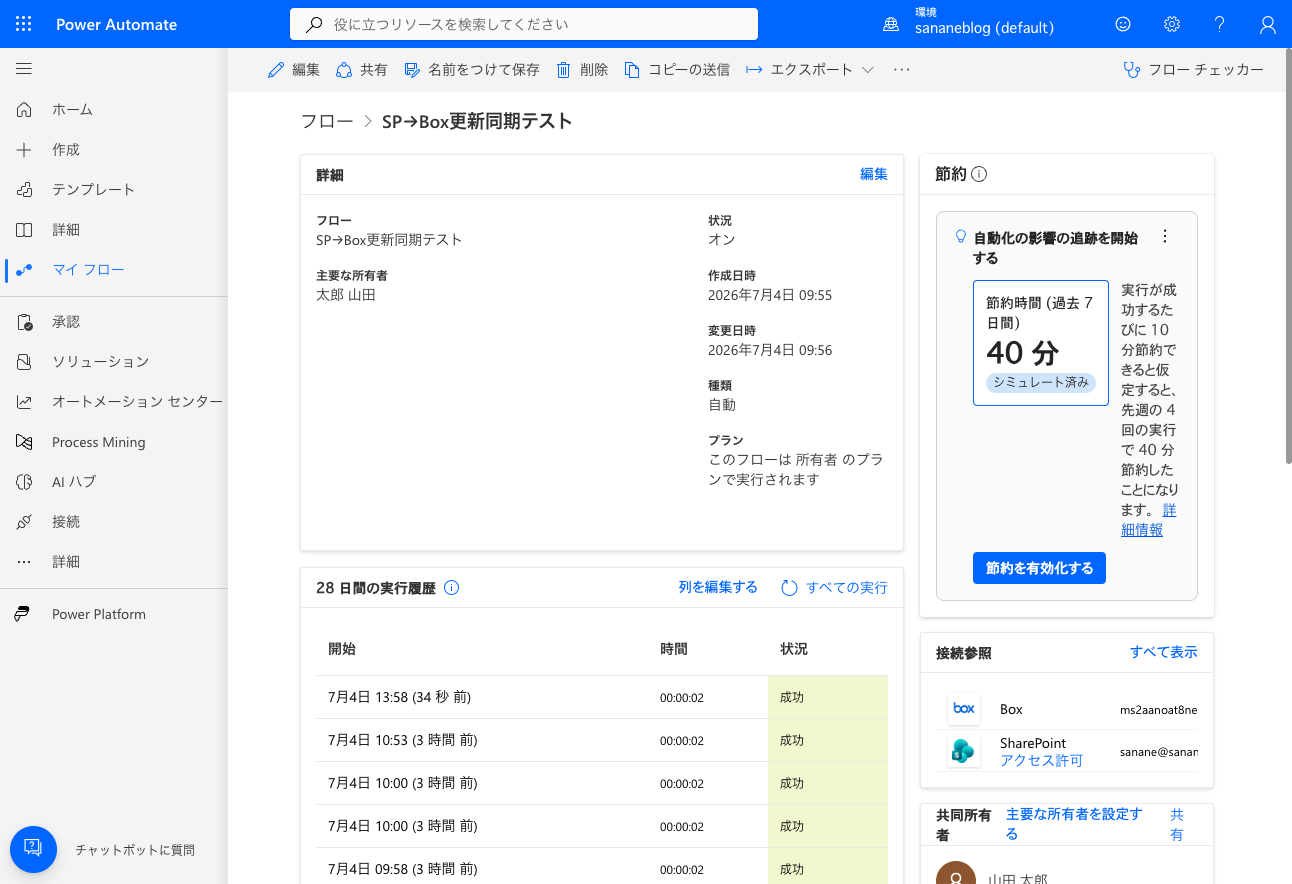Screen dimensions: 1292x884
Task: Click the 節約を有効化する button
Action: coord(1039,568)
